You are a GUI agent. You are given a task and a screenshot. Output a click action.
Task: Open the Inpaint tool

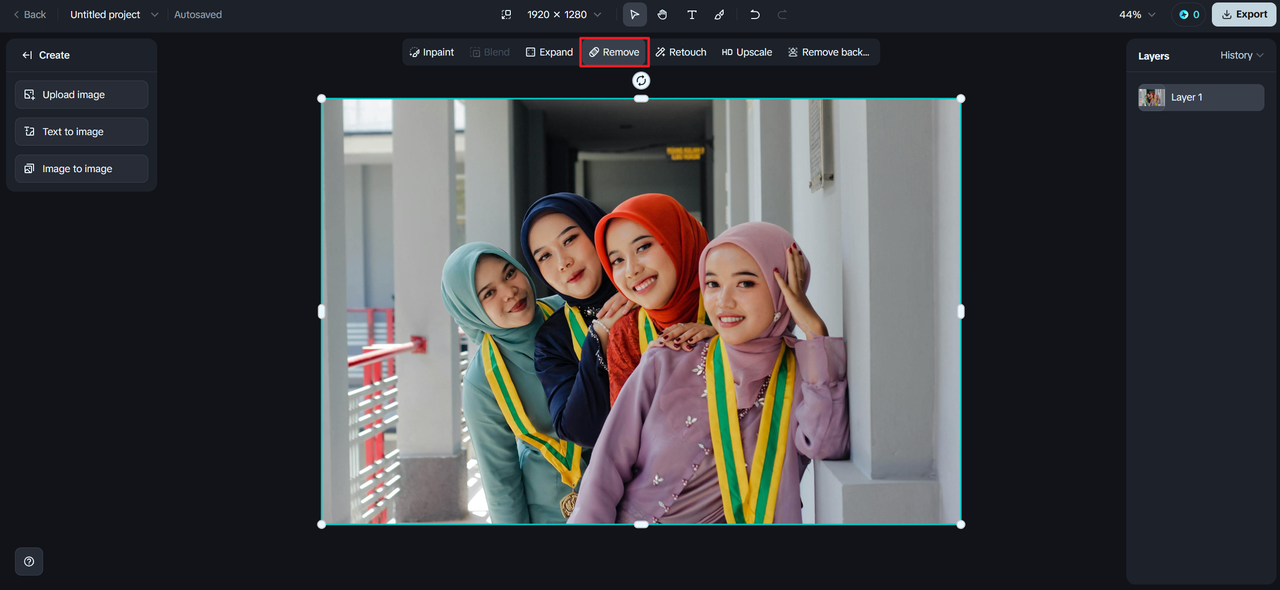point(432,52)
